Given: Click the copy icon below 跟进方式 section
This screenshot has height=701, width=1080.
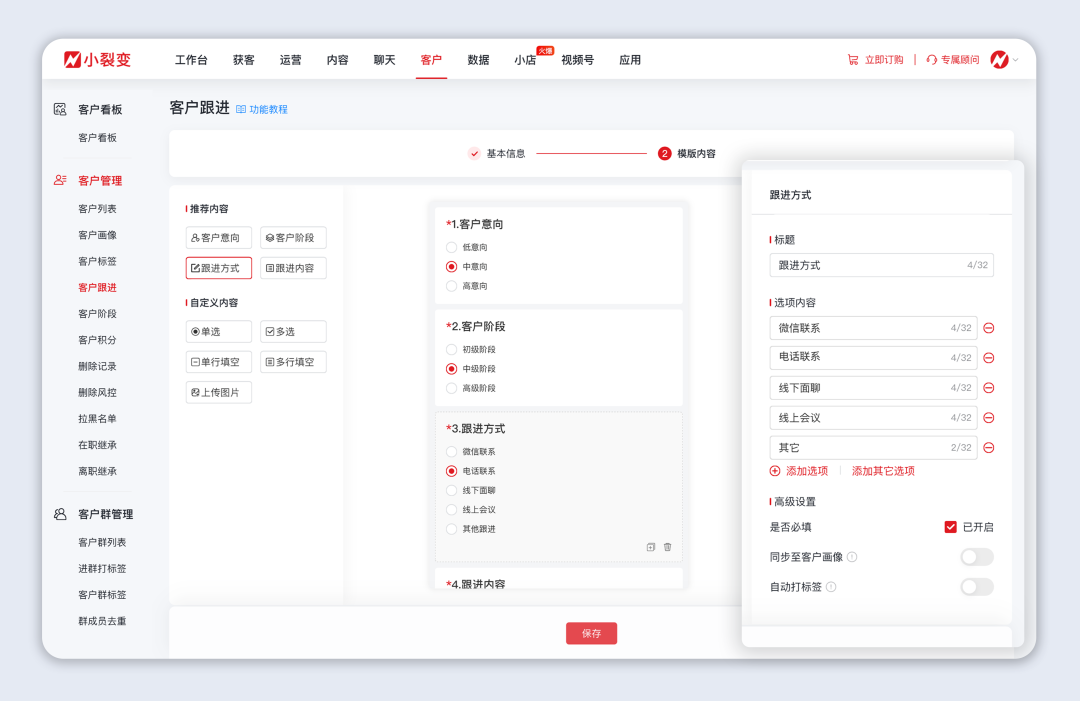Looking at the screenshot, I should pos(649,547).
